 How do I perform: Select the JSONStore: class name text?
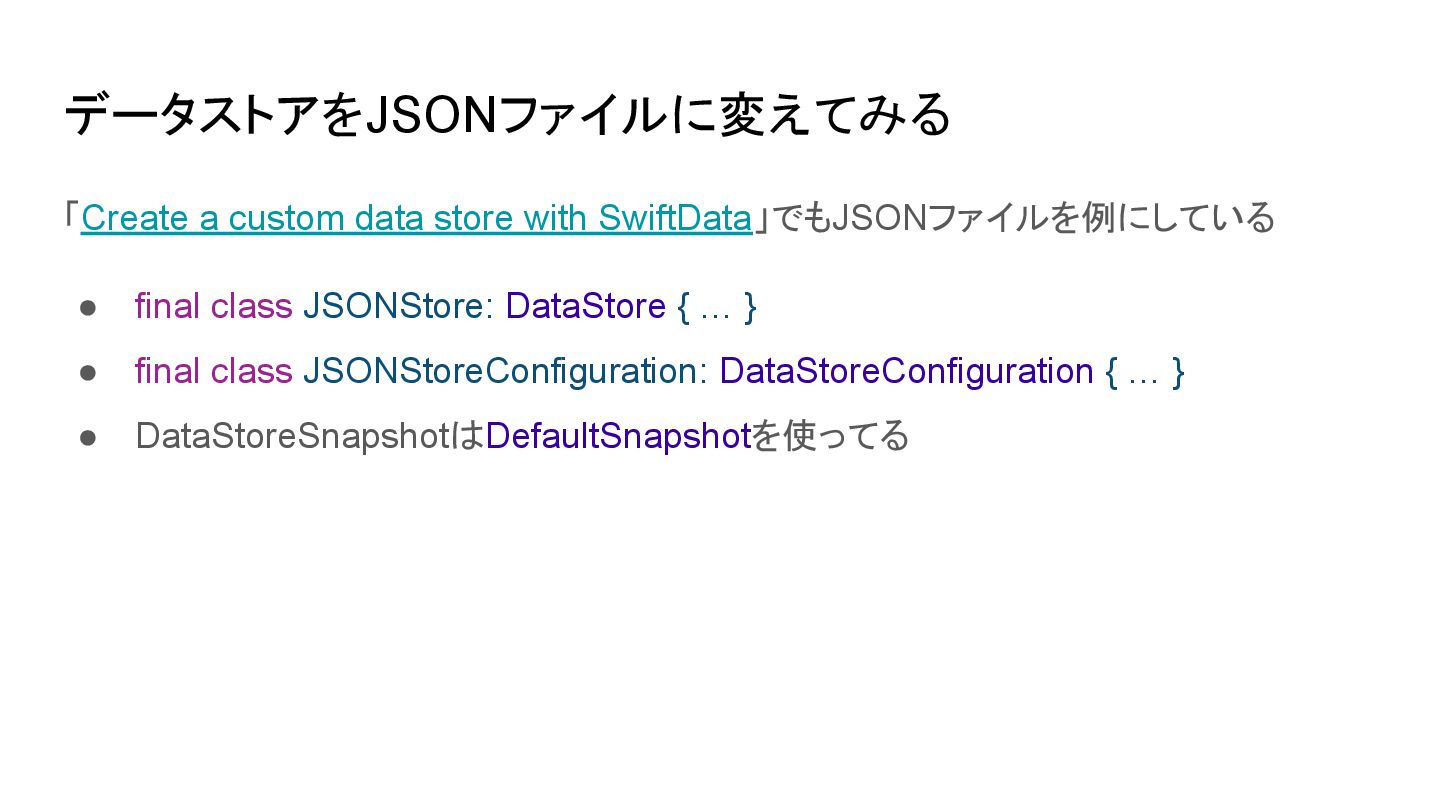pyautogui.click(x=398, y=306)
